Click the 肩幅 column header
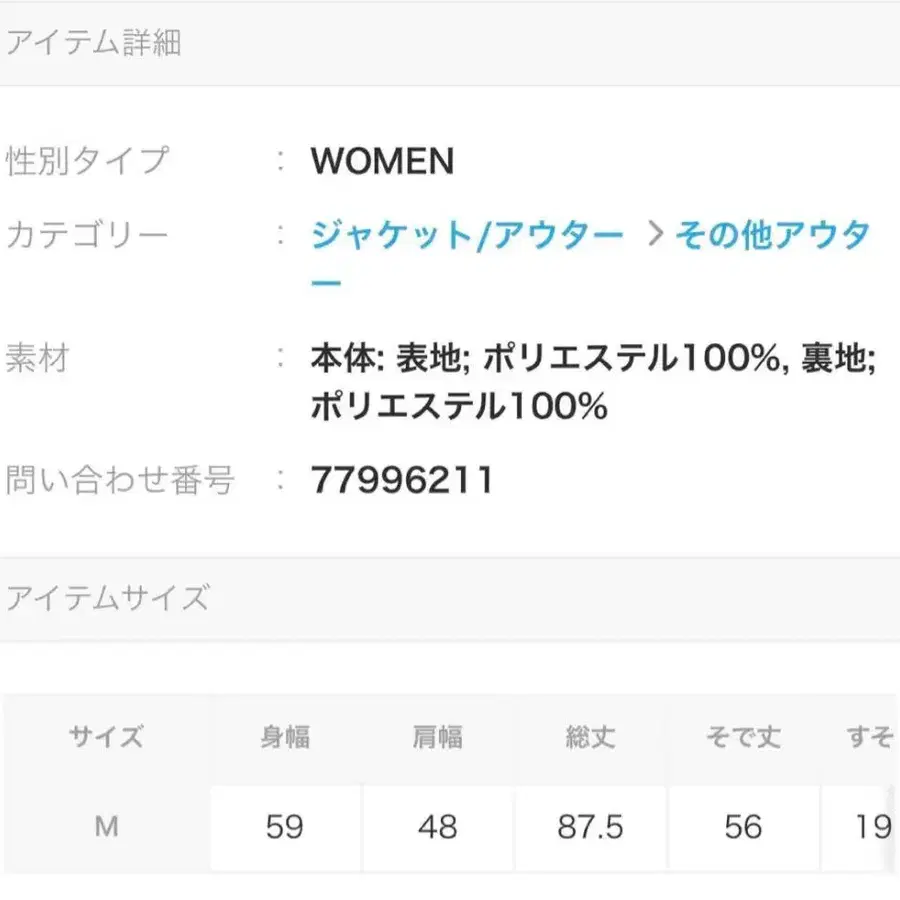Viewport: 900px width, 900px height. pos(437,738)
